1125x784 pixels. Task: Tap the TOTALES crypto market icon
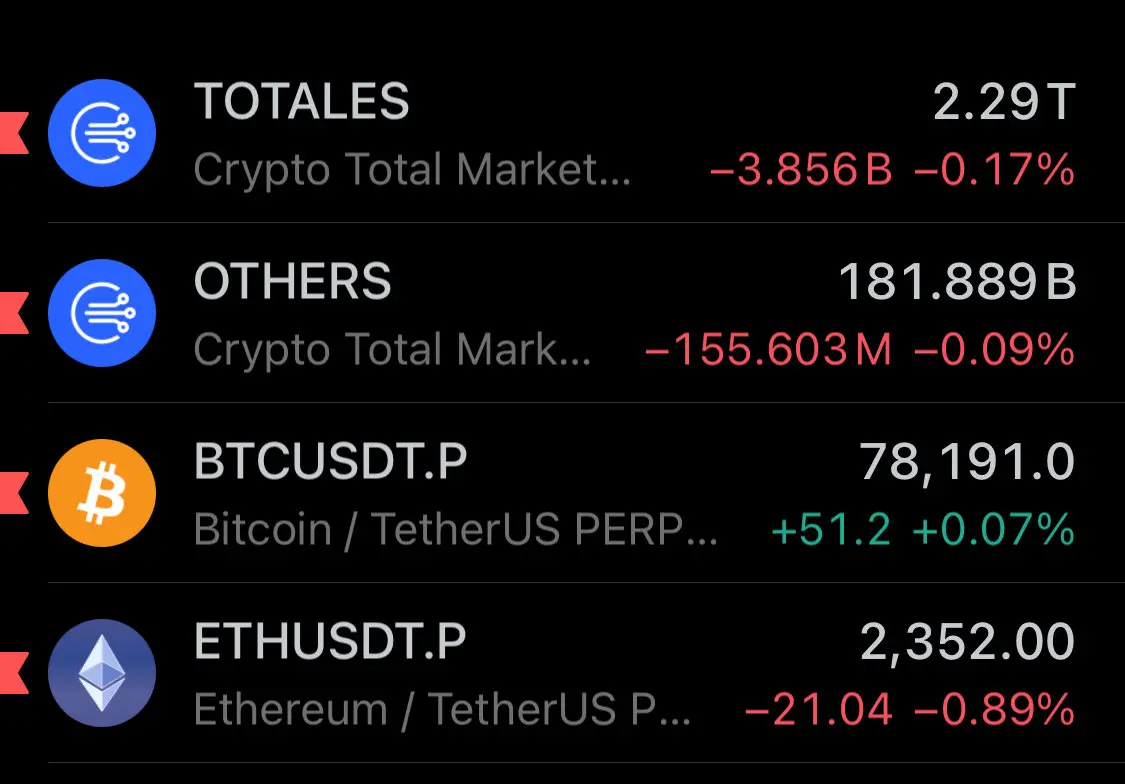click(102, 133)
